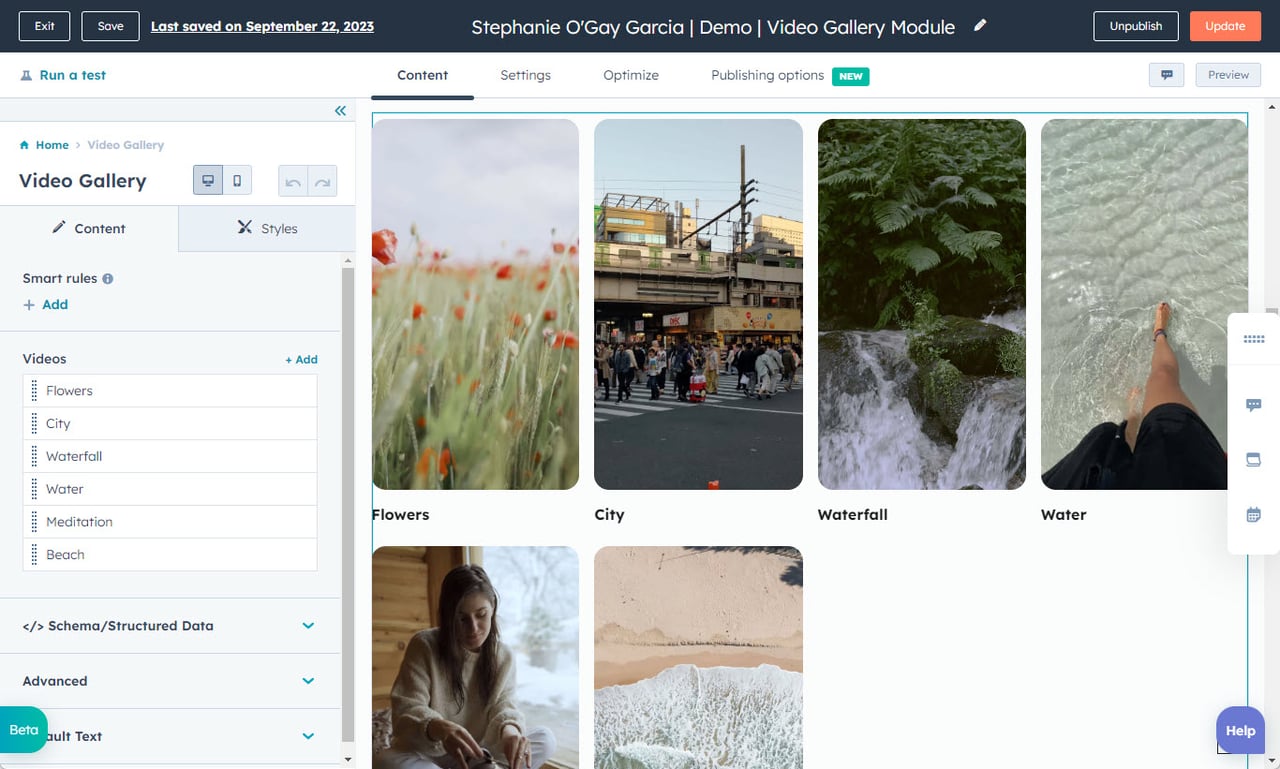Click the Save button
This screenshot has width=1280, height=769.
click(x=110, y=26)
